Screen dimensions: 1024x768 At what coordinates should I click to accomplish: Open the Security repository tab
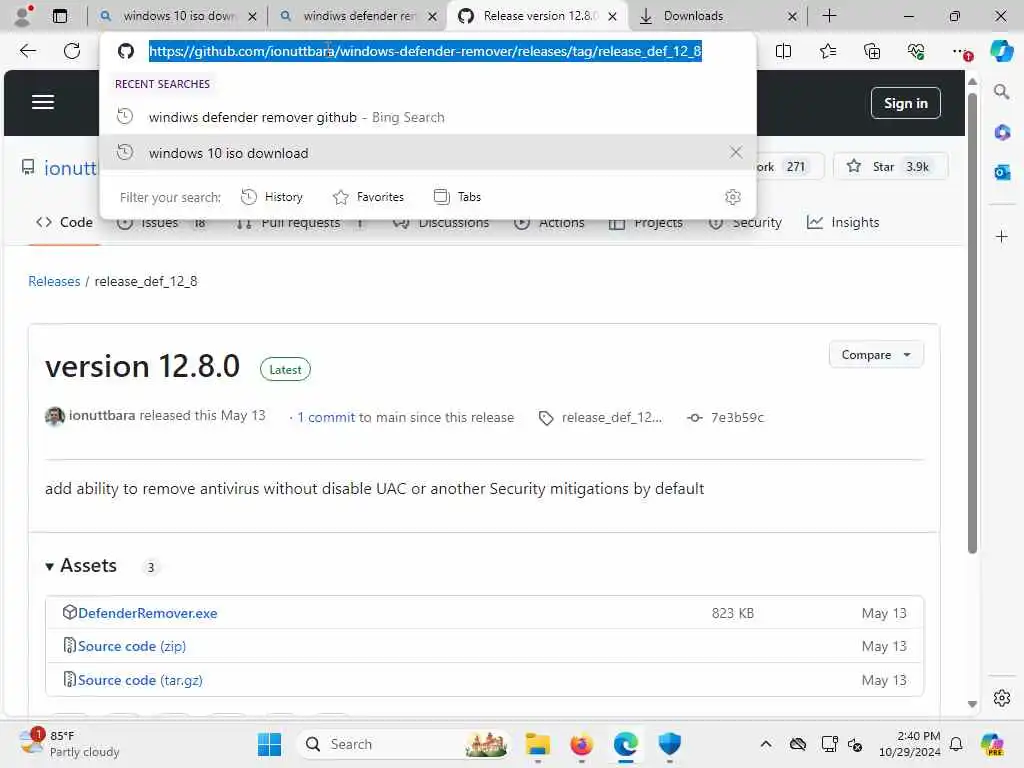(x=746, y=223)
